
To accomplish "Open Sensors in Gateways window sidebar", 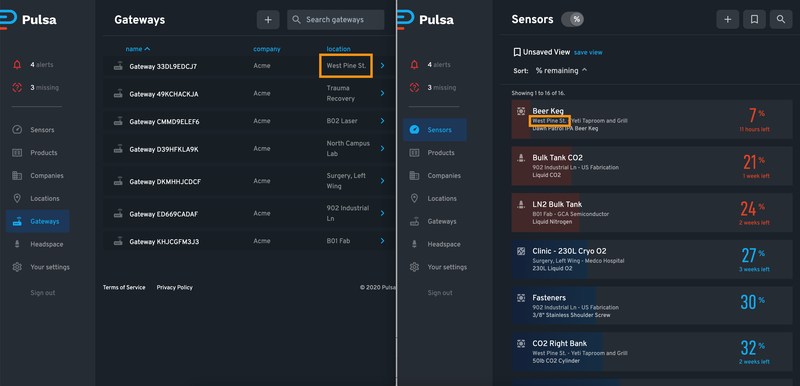I will click(x=38, y=130).
